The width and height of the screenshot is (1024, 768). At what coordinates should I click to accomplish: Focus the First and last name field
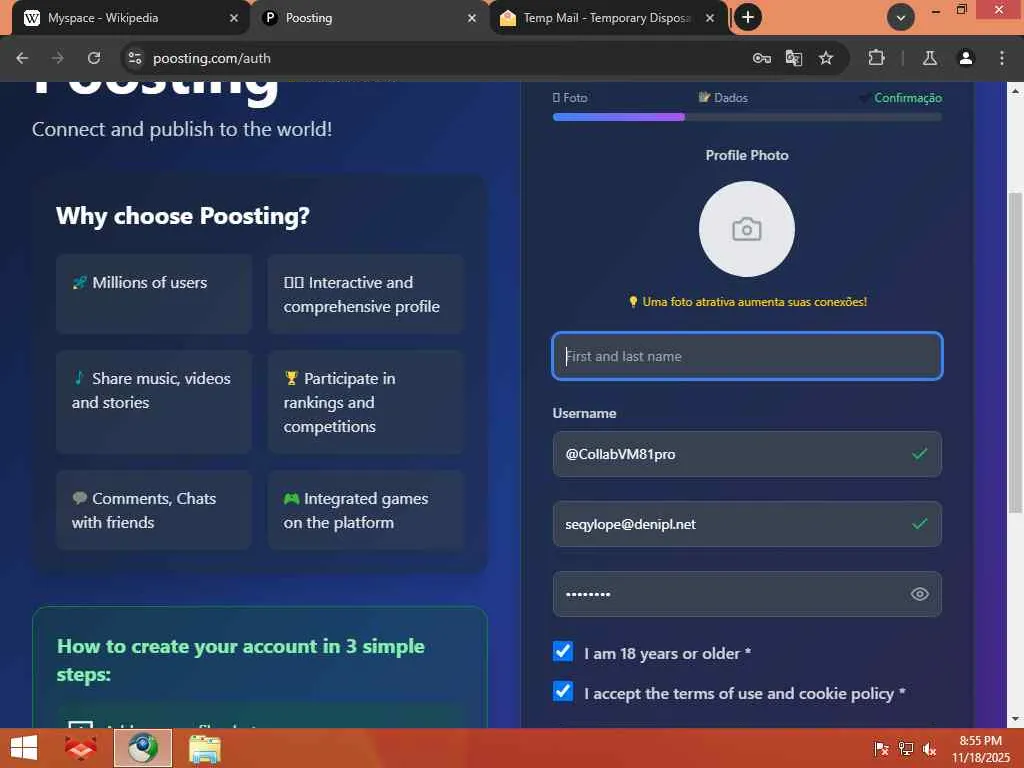747,356
